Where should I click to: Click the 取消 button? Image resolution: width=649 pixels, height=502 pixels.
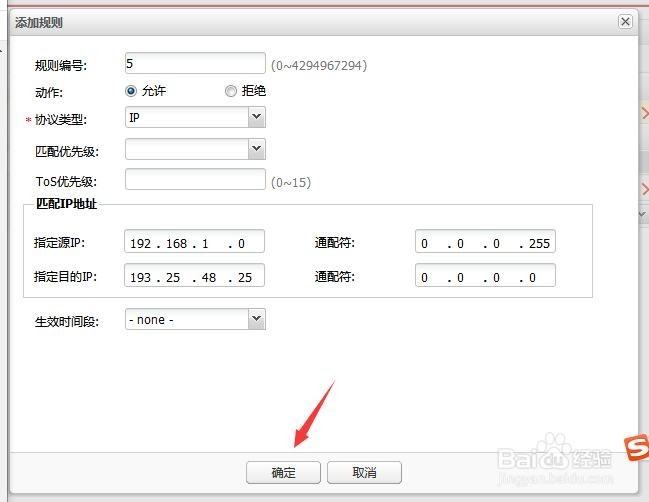364,472
